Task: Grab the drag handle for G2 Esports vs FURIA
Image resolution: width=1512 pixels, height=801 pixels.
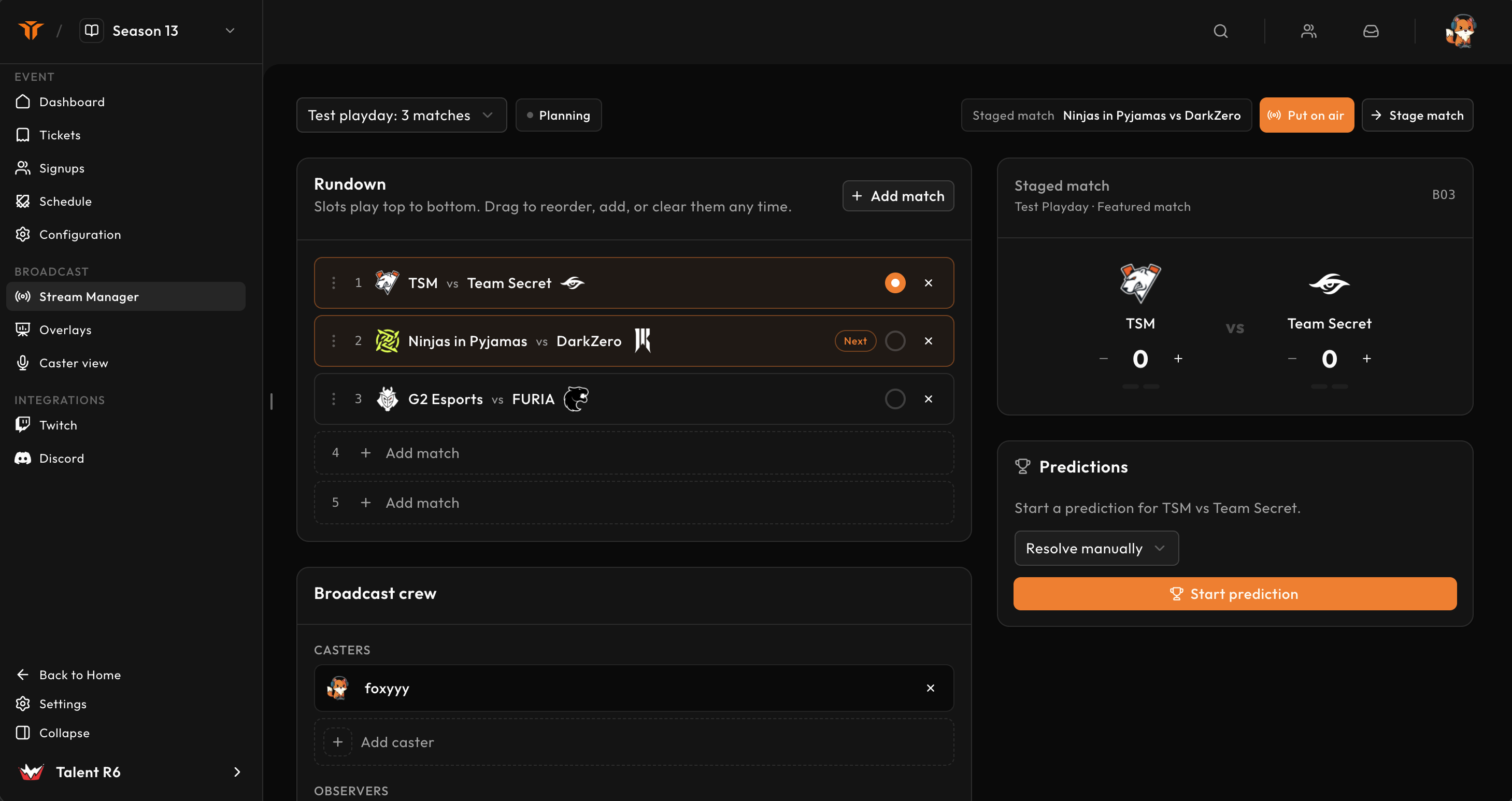Action: point(333,399)
